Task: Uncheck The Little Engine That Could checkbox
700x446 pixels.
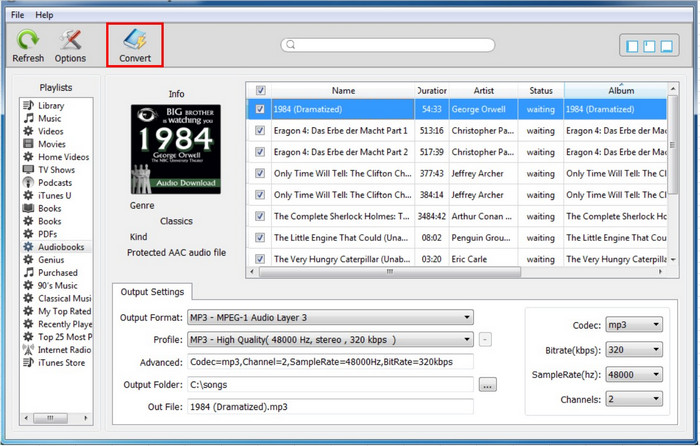Action: (260, 238)
